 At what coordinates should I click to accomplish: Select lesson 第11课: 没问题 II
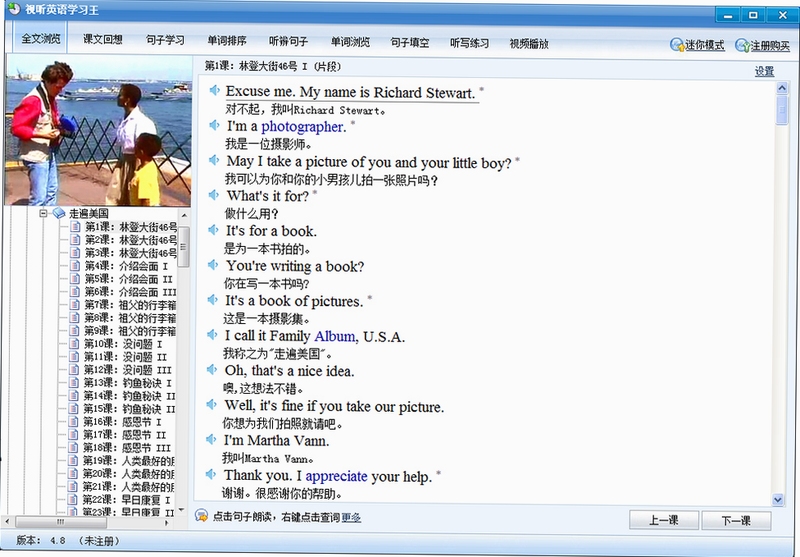[x=125, y=357]
